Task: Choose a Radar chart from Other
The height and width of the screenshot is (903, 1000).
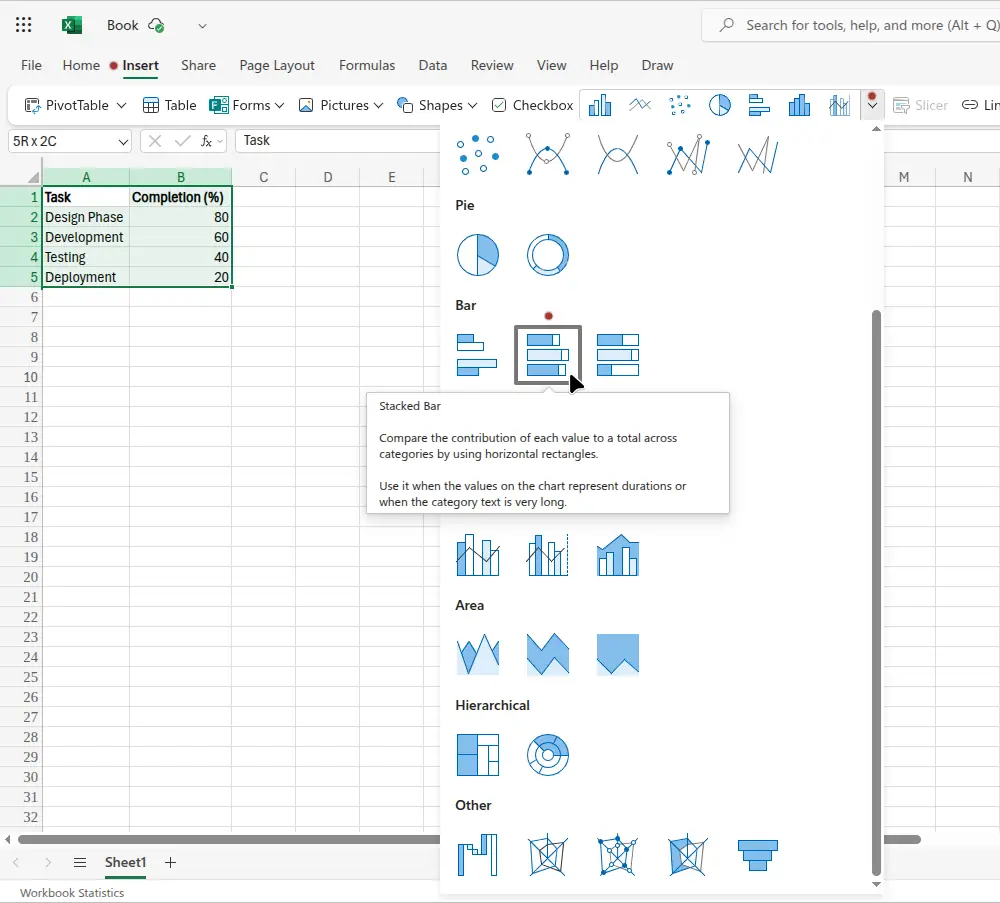Action: tap(548, 855)
